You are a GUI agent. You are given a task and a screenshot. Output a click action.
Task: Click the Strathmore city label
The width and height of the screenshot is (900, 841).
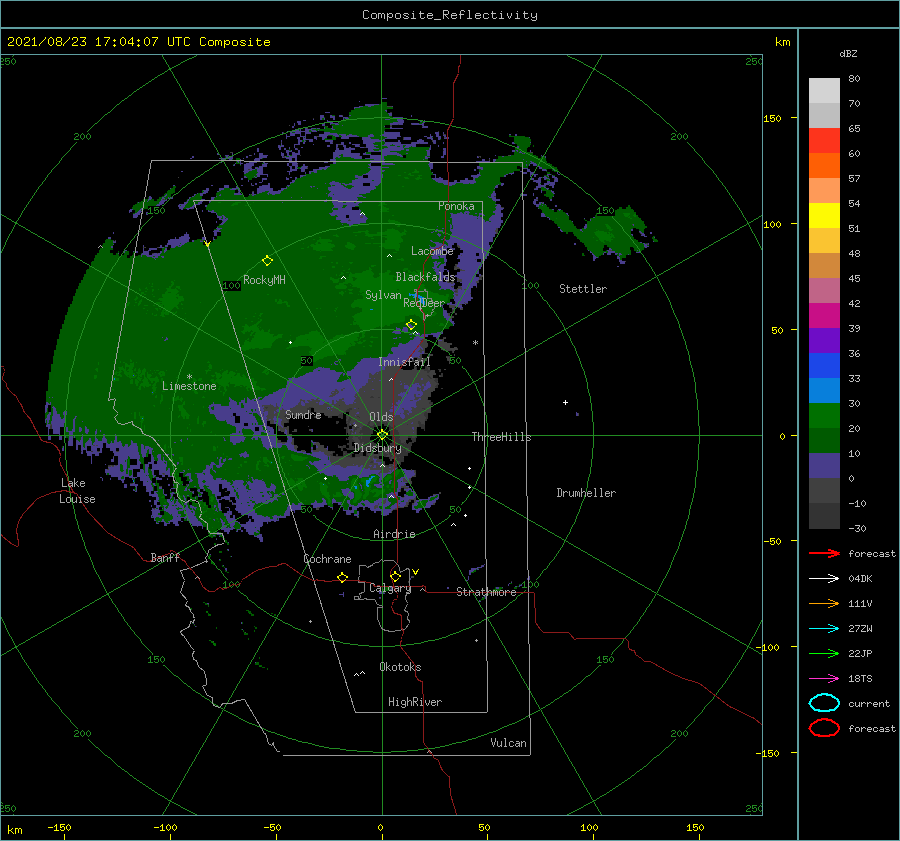click(x=486, y=592)
